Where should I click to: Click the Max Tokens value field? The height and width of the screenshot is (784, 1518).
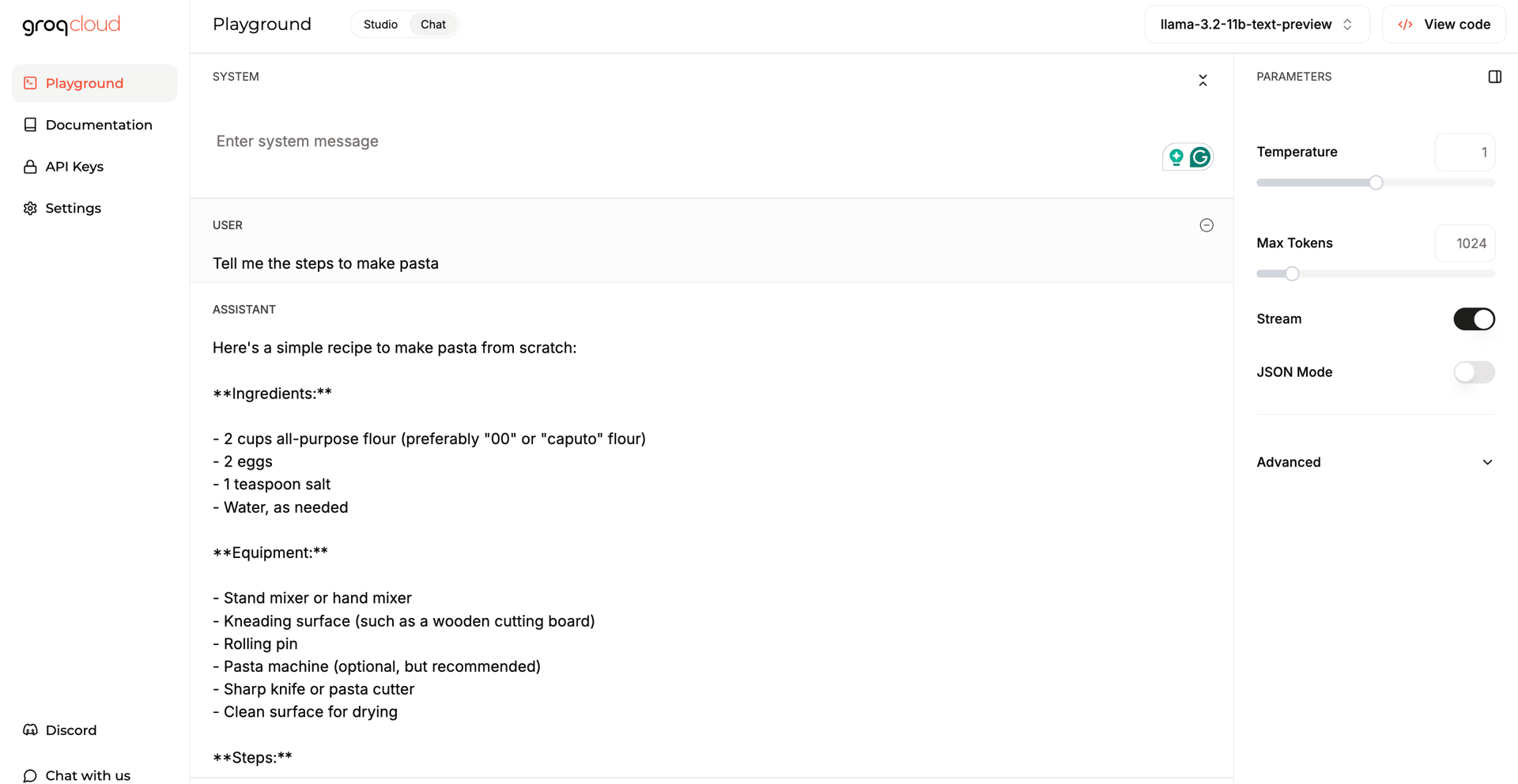[1465, 243]
